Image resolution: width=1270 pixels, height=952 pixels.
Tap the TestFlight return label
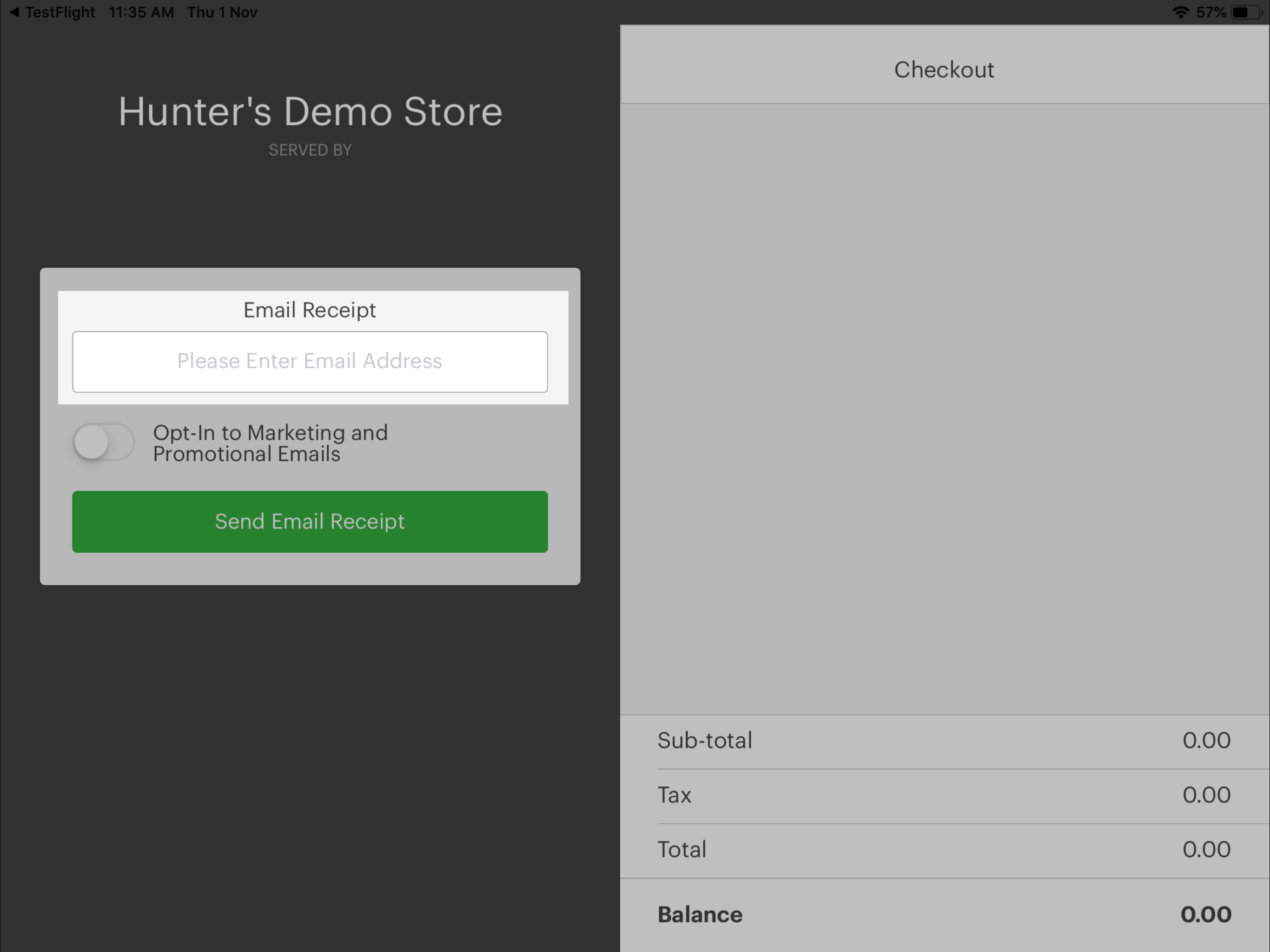(60, 12)
